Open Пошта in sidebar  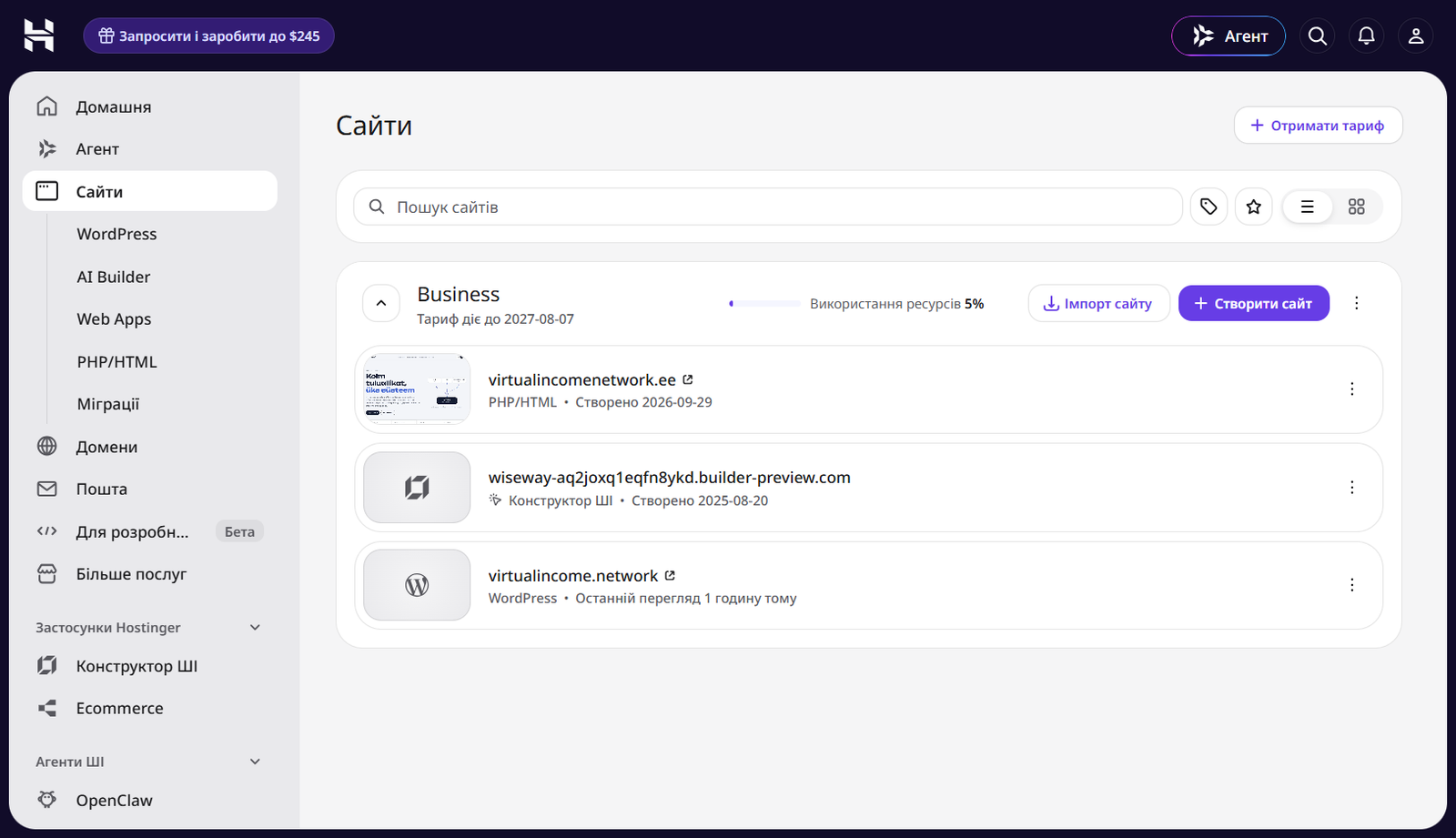pos(149,489)
